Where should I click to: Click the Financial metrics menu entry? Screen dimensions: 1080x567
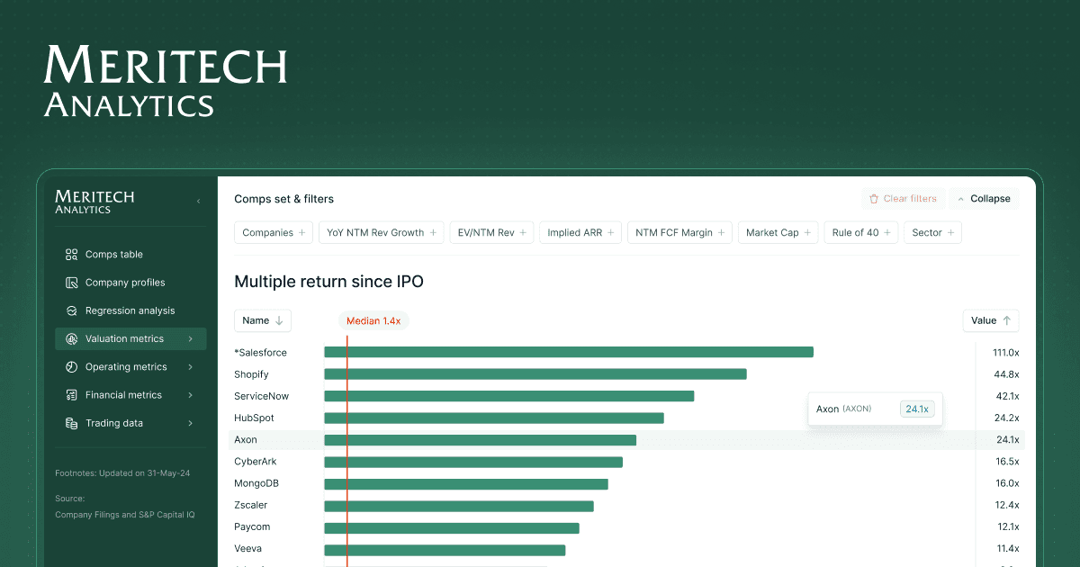point(131,395)
